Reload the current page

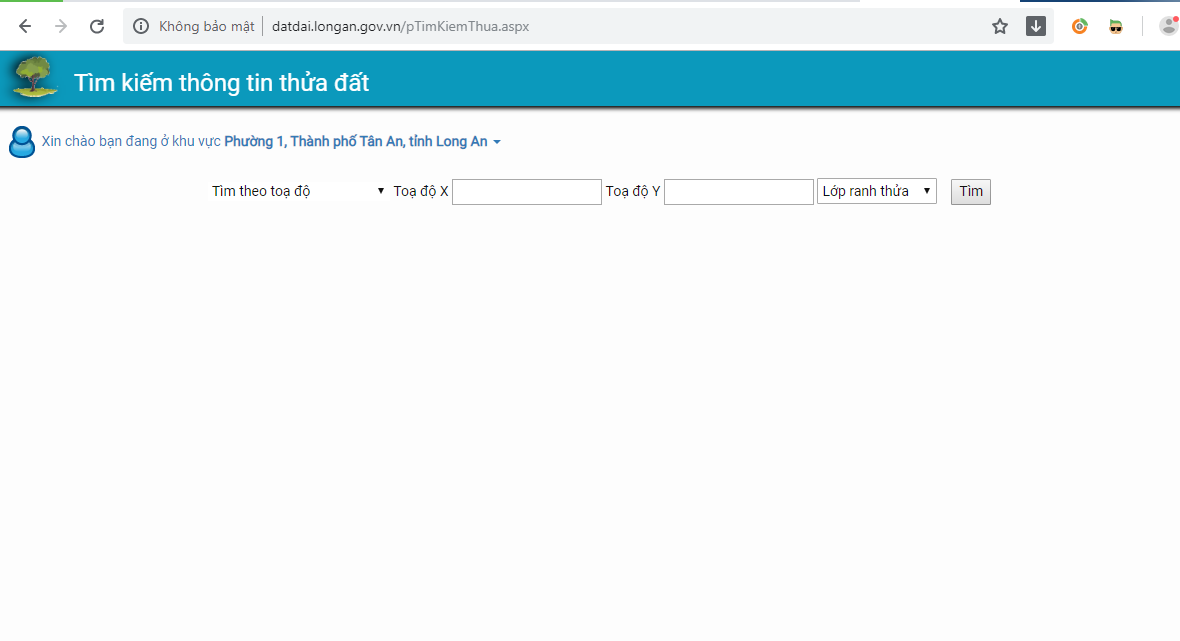click(97, 27)
